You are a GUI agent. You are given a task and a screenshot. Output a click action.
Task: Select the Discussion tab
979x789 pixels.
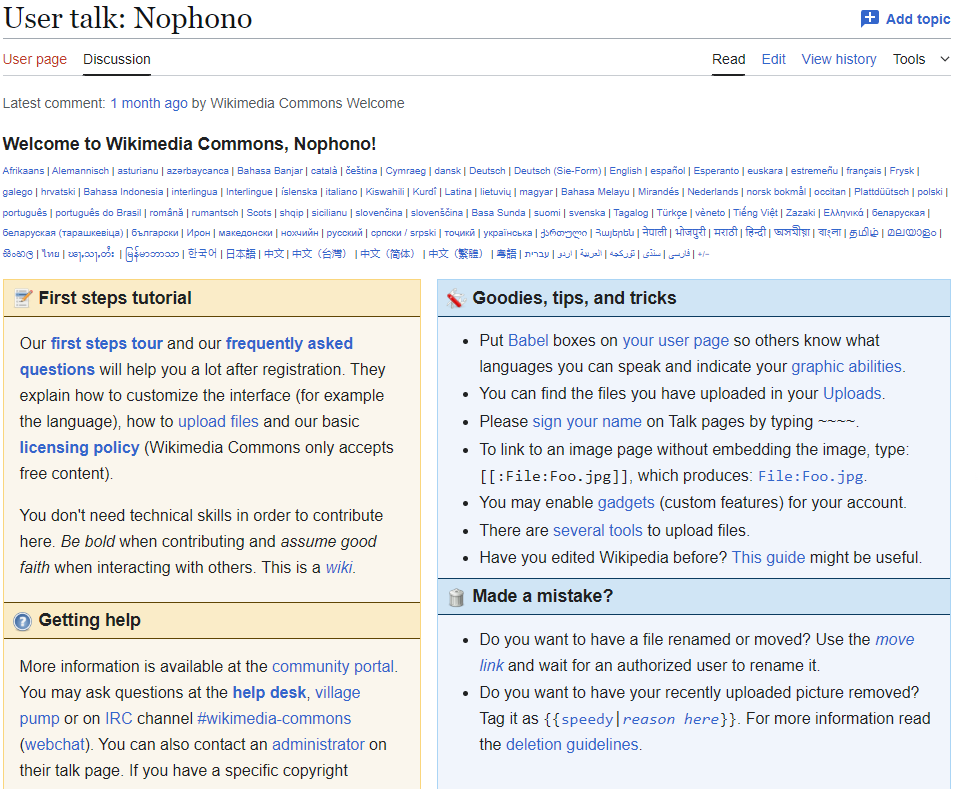(x=117, y=59)
